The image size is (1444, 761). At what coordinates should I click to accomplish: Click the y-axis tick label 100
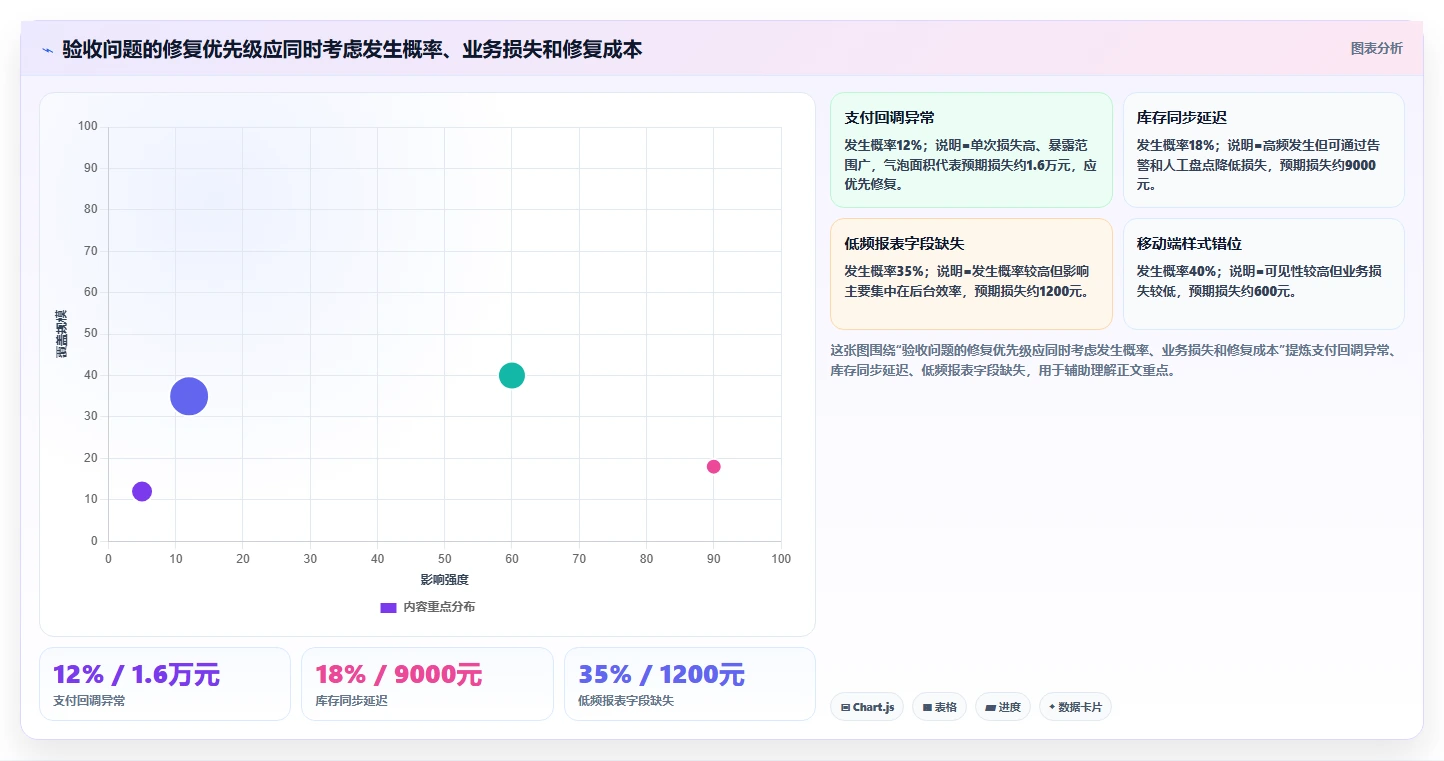(88, 126)
